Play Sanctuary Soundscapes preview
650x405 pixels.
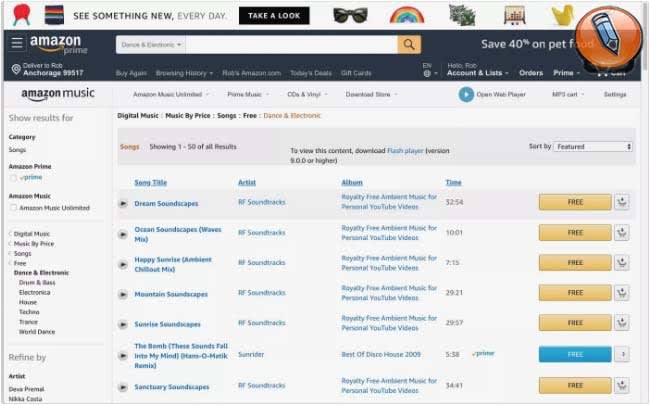123,388
